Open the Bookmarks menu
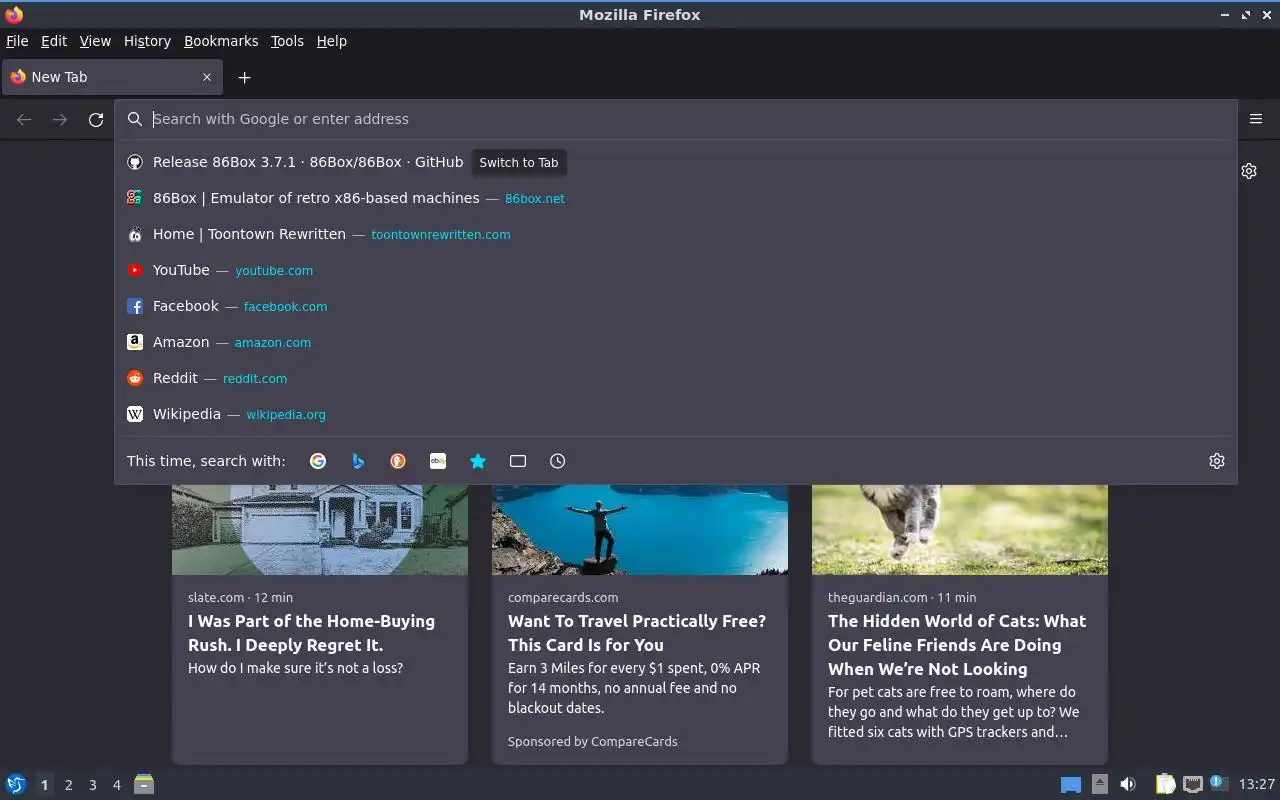This screenshot has width=1280, height=800. coord(221,41)
